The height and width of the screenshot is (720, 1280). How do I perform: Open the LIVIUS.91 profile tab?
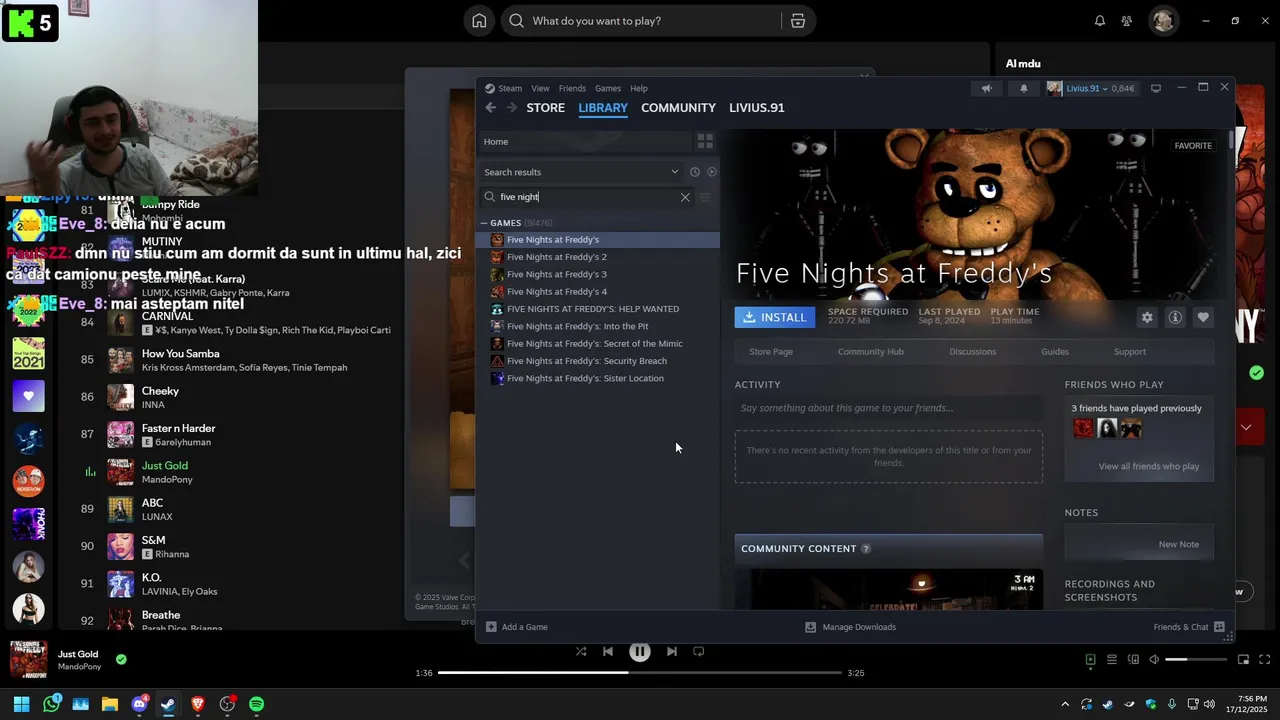point(757,108)
